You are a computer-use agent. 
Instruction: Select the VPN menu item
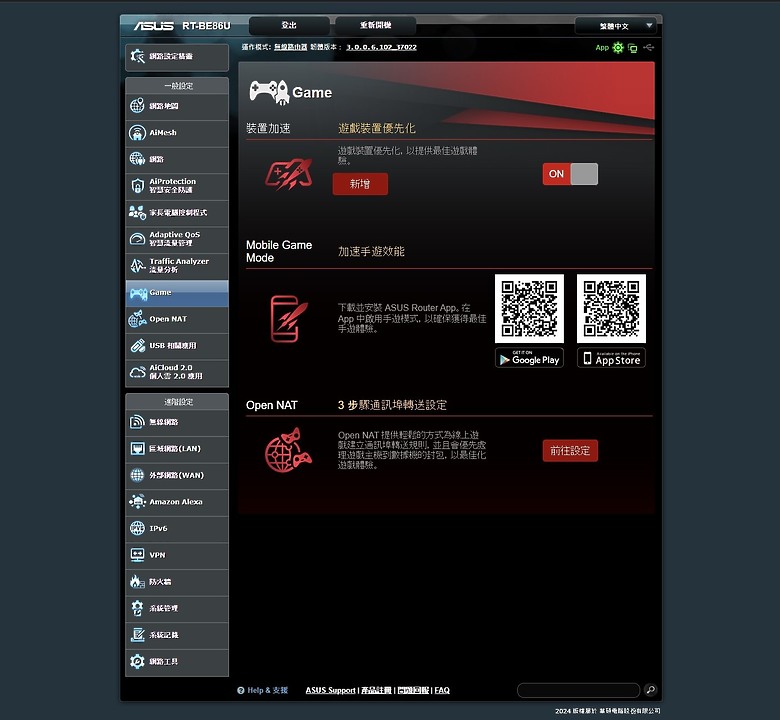point(177,555)
